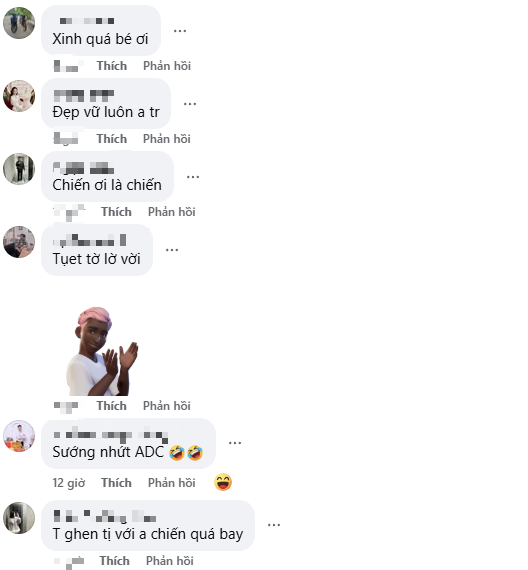Screen dimensions: 528x570
Task: Like the "Xinh quá bé ơi" comment
Action: [x=112, y=66]
